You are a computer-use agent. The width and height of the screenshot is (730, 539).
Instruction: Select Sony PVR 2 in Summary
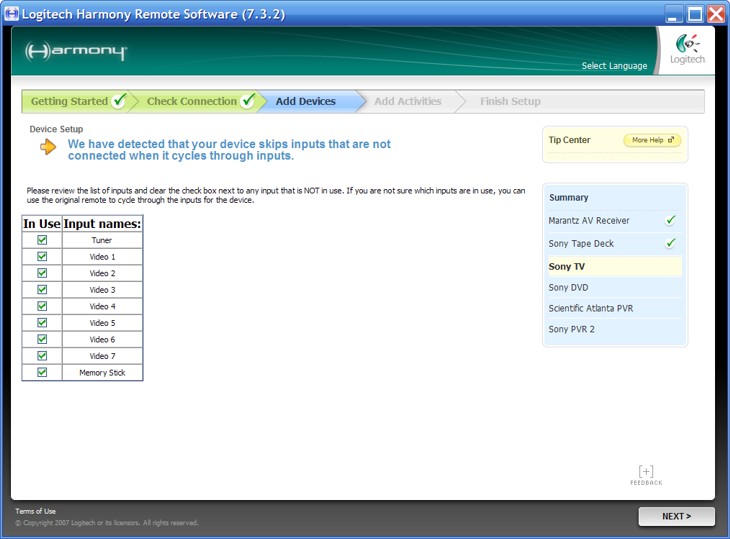point(571,329)
